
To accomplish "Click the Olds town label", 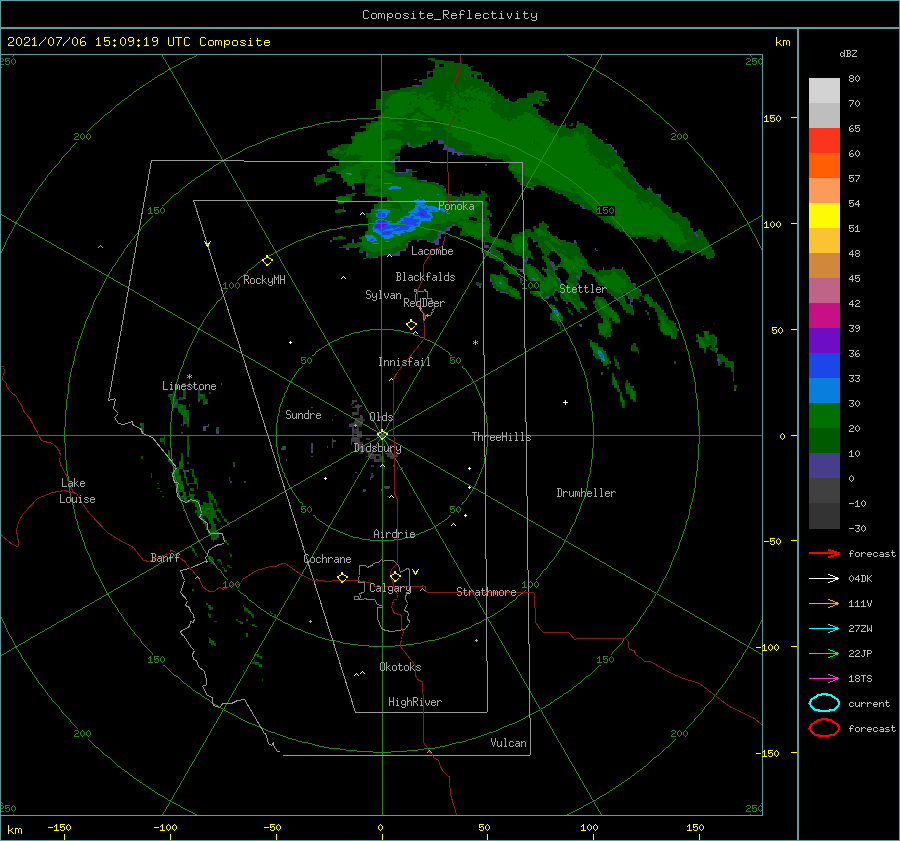I will 381,417.
